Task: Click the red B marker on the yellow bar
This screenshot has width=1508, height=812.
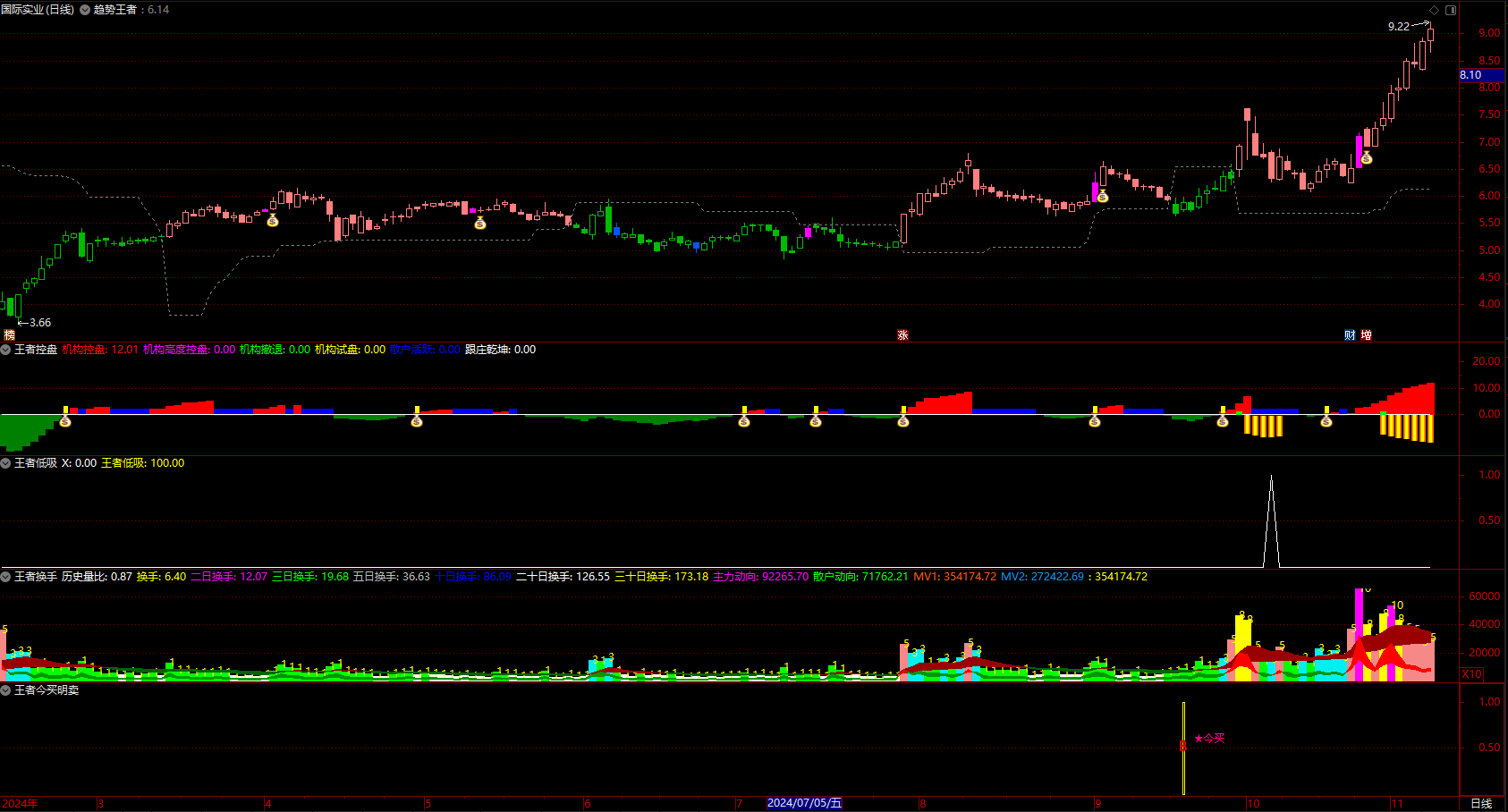Action: click(x=1182, y=745)
